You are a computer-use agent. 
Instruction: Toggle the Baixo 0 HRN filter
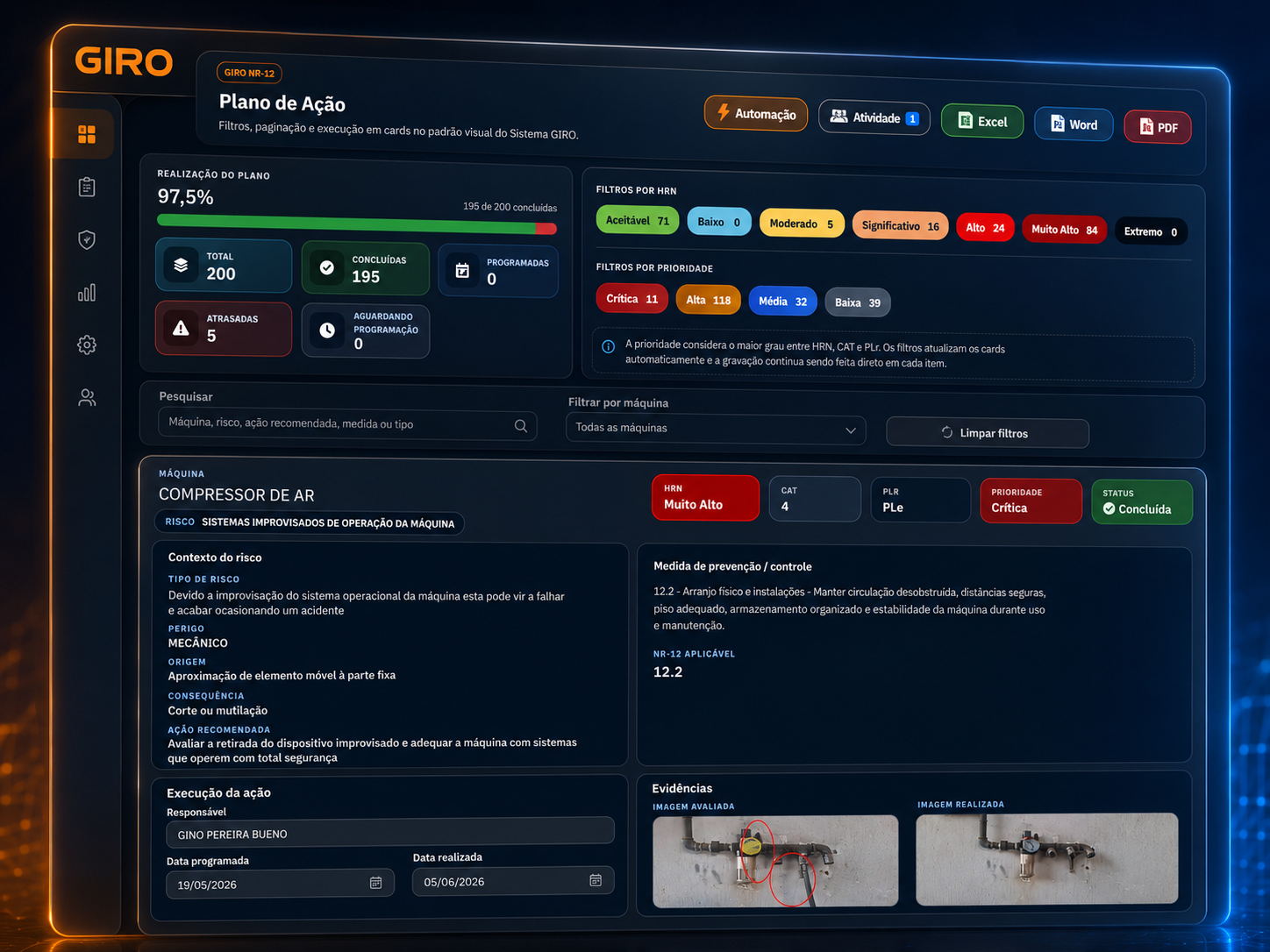pos(718,222)
